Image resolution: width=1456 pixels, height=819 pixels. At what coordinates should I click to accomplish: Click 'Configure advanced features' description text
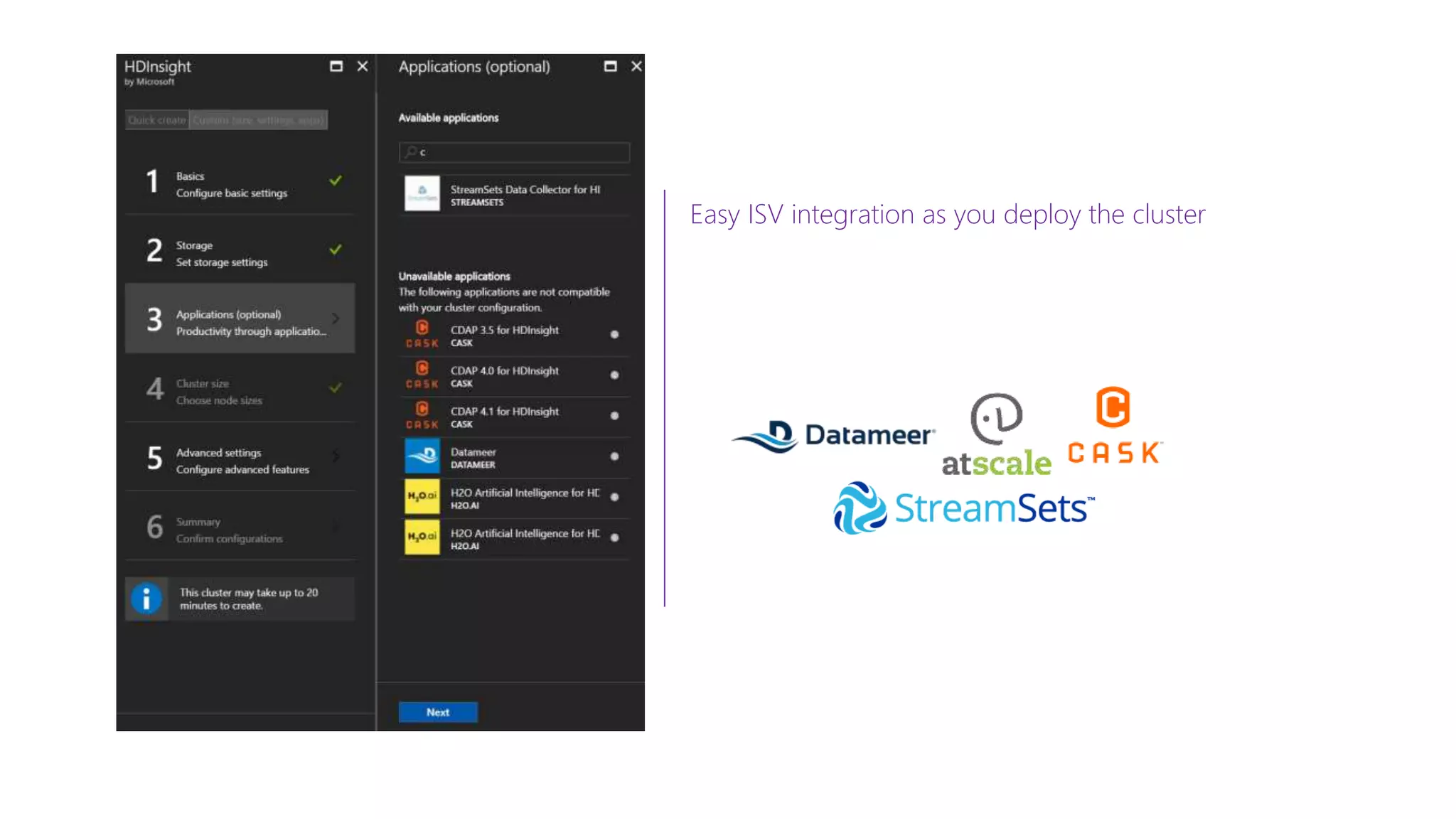(x=242, y=469)
